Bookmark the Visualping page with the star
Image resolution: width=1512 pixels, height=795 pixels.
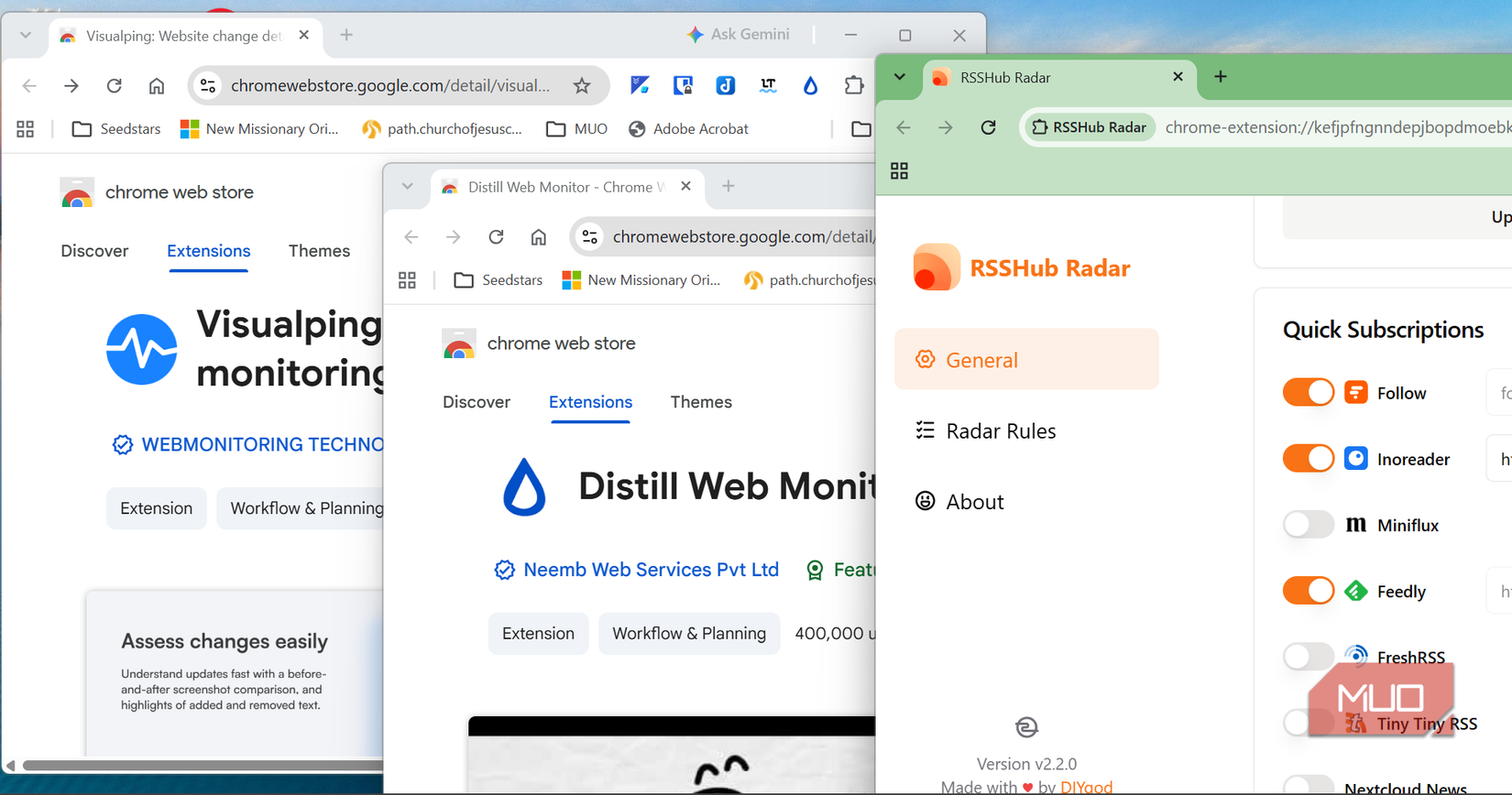coord(582,85)
